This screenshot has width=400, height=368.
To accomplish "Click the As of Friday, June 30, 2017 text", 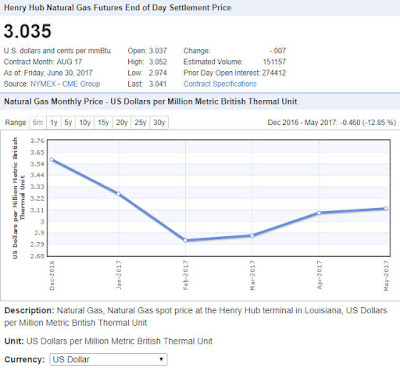I will pyautogui.click(x=48, y=73).
